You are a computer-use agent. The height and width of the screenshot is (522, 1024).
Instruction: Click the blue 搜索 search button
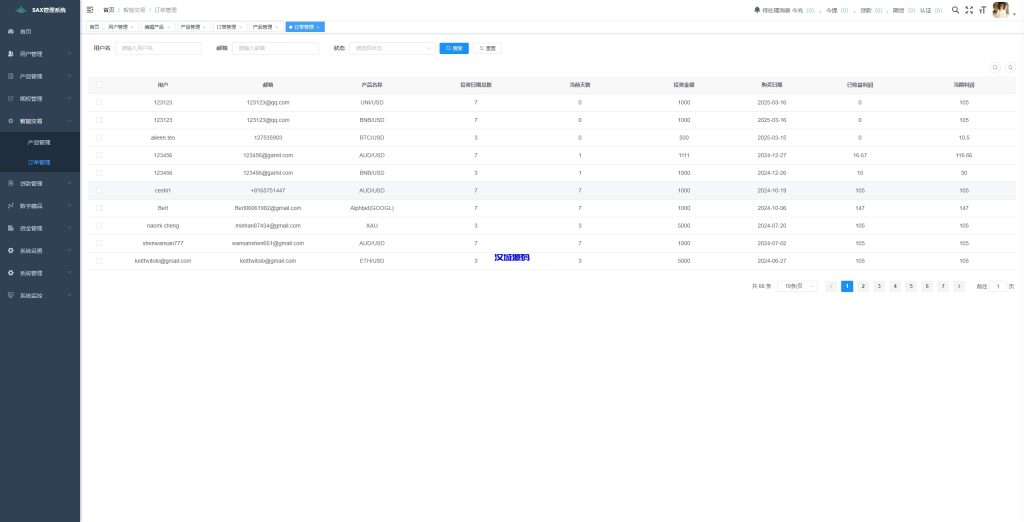[x=454, y=48]
